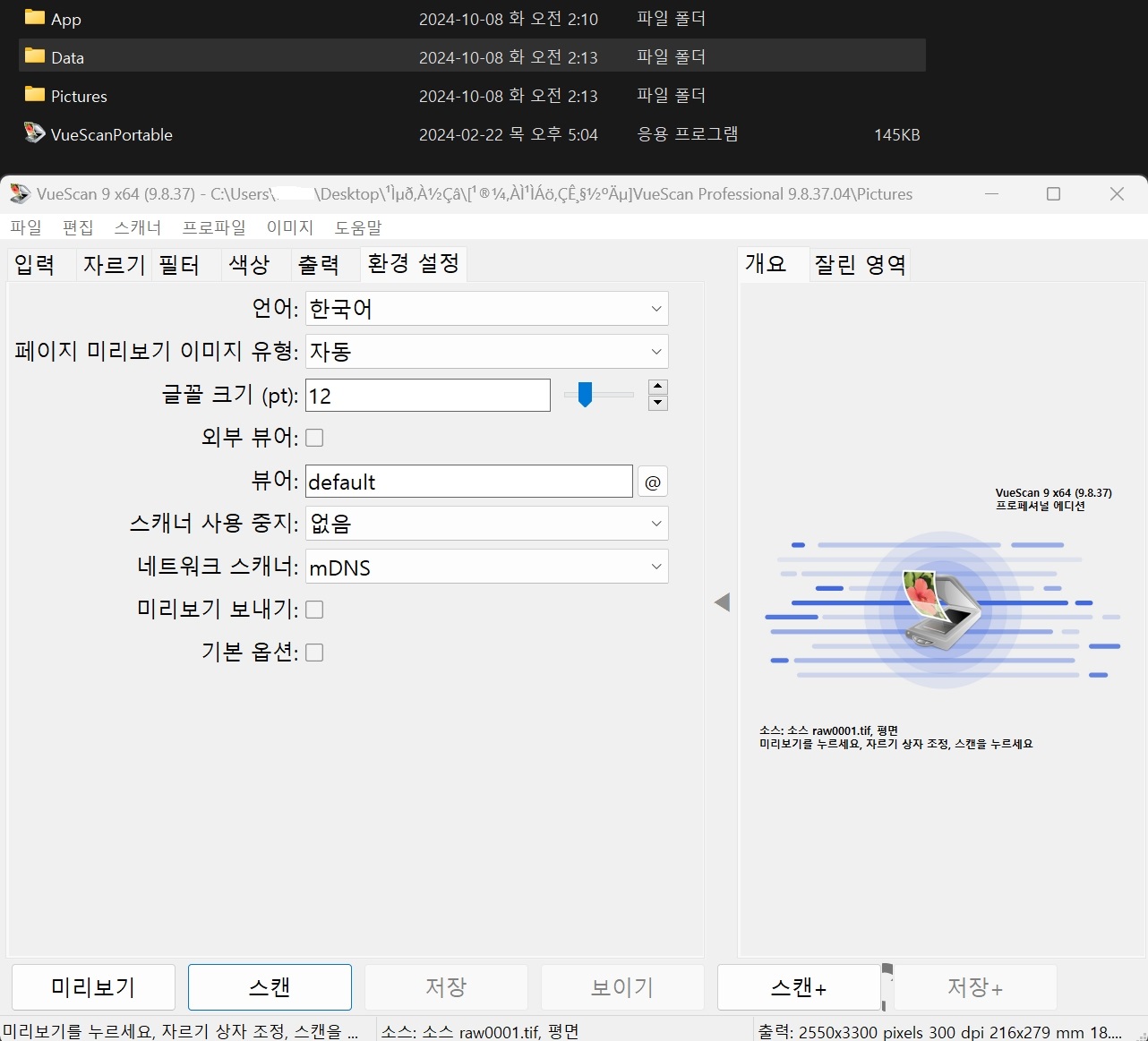This screenshot has height=1041, width=1148.
Task: Open the 언어 dropdown showing 한국어
Action: (x=487, y=309)
